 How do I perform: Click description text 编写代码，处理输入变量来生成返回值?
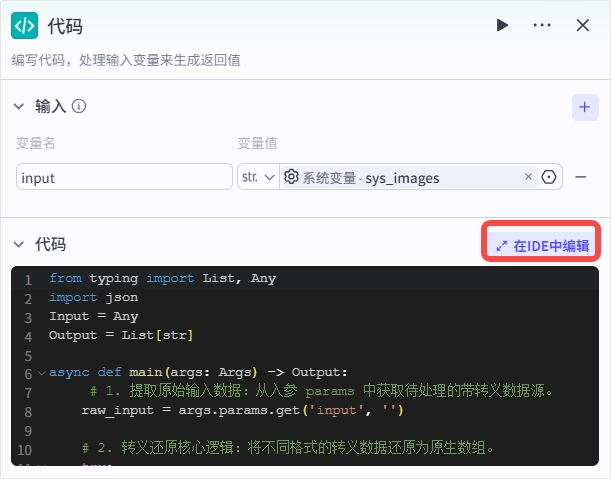click(126, 60)
